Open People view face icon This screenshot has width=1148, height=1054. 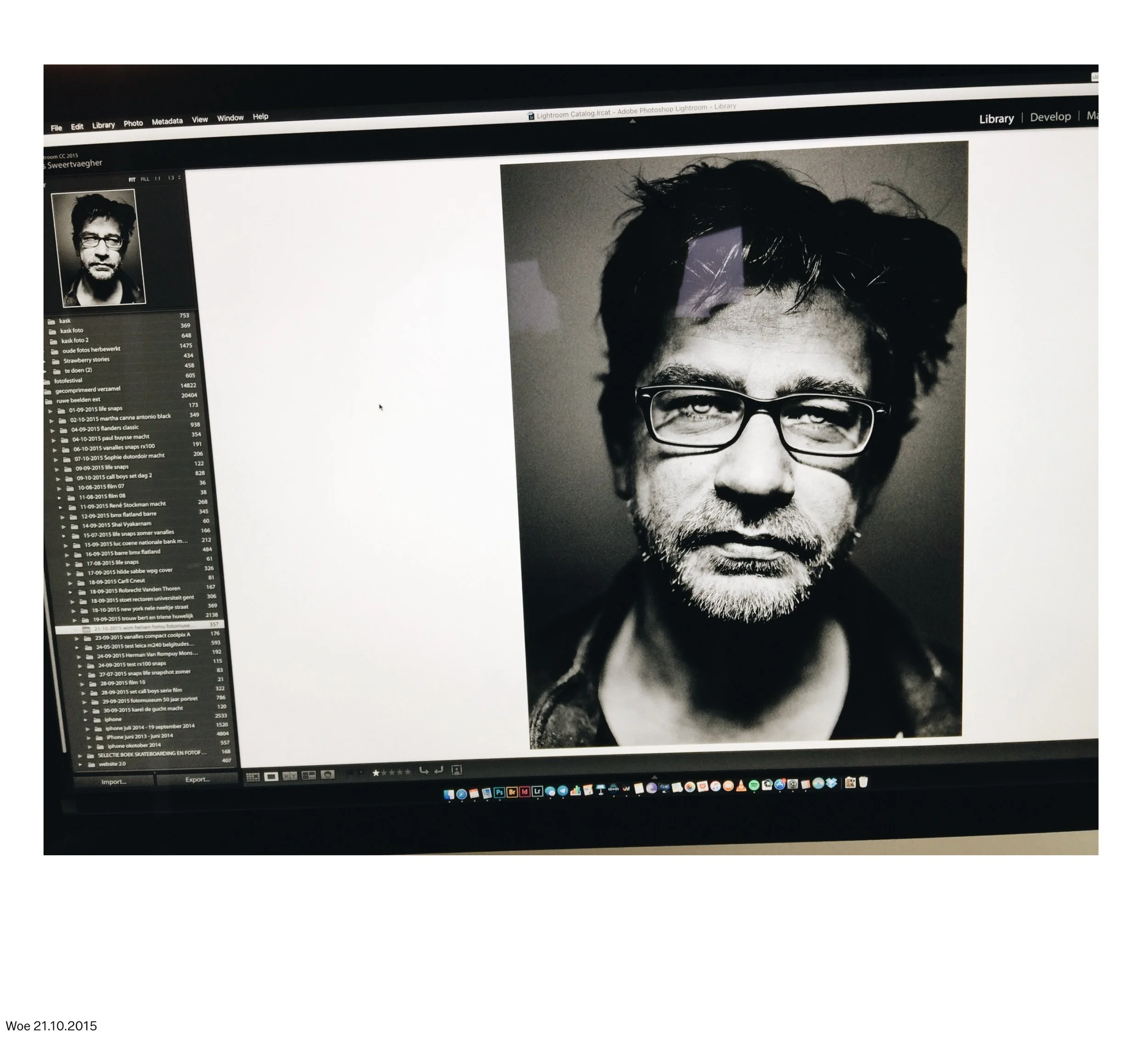tap(327, 774)
